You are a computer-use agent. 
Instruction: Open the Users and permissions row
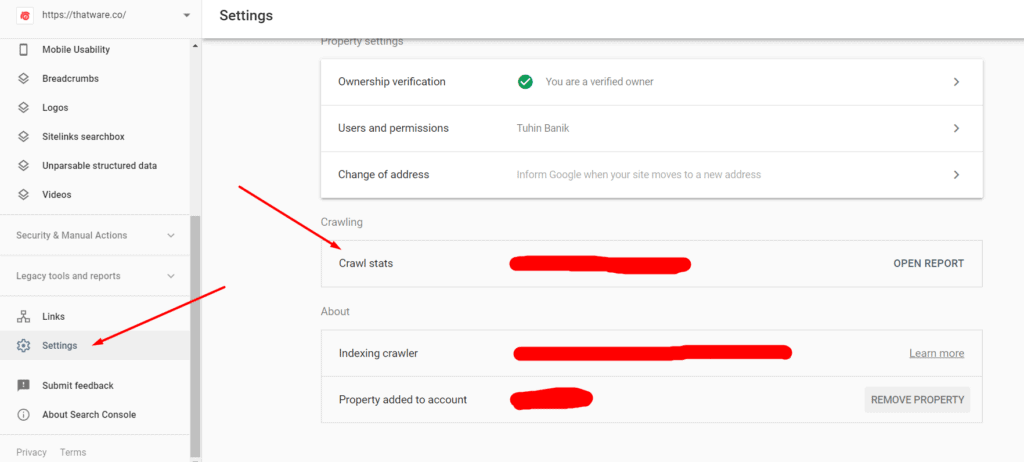click(650, 128)
